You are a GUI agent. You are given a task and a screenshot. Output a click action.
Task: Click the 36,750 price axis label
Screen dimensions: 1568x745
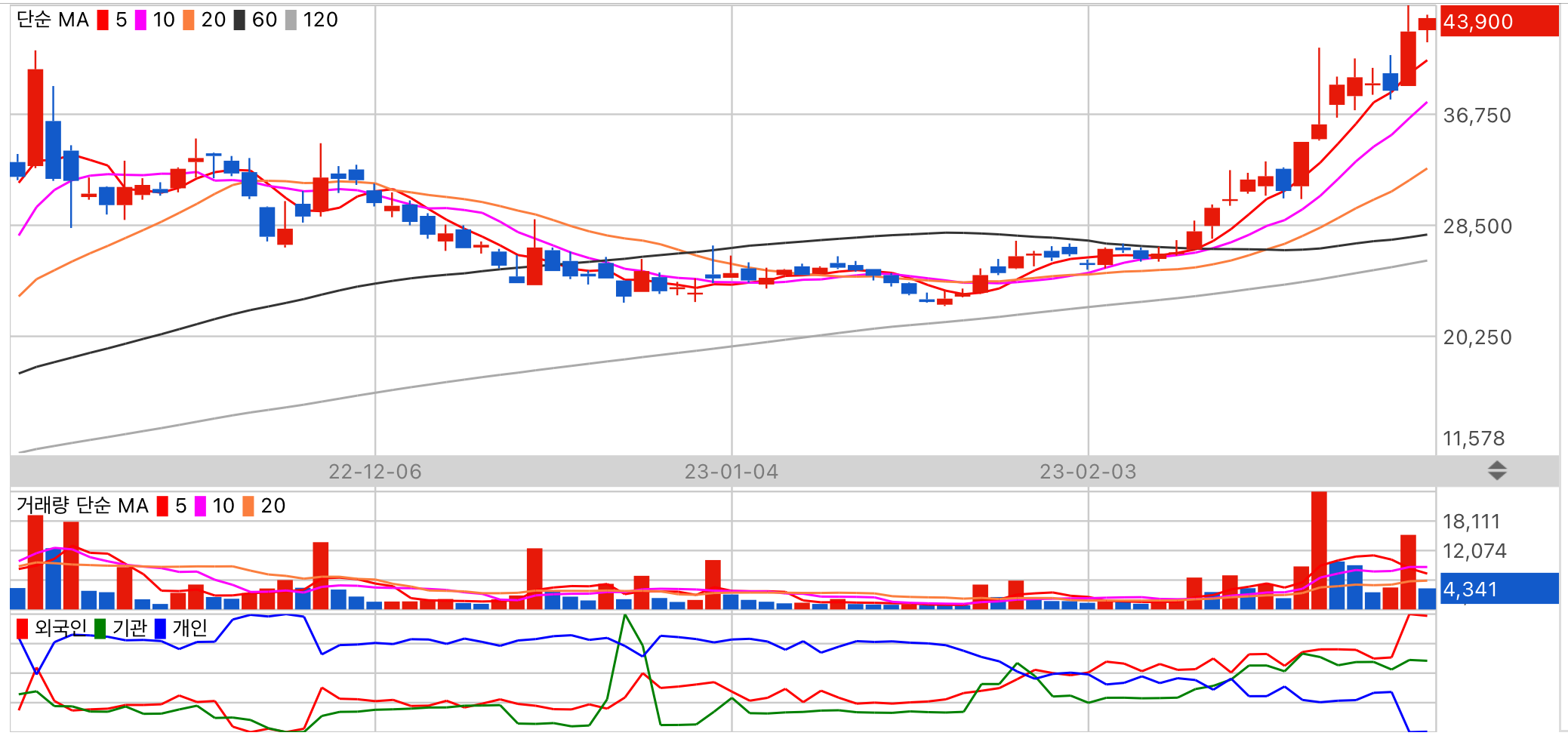1477,115
